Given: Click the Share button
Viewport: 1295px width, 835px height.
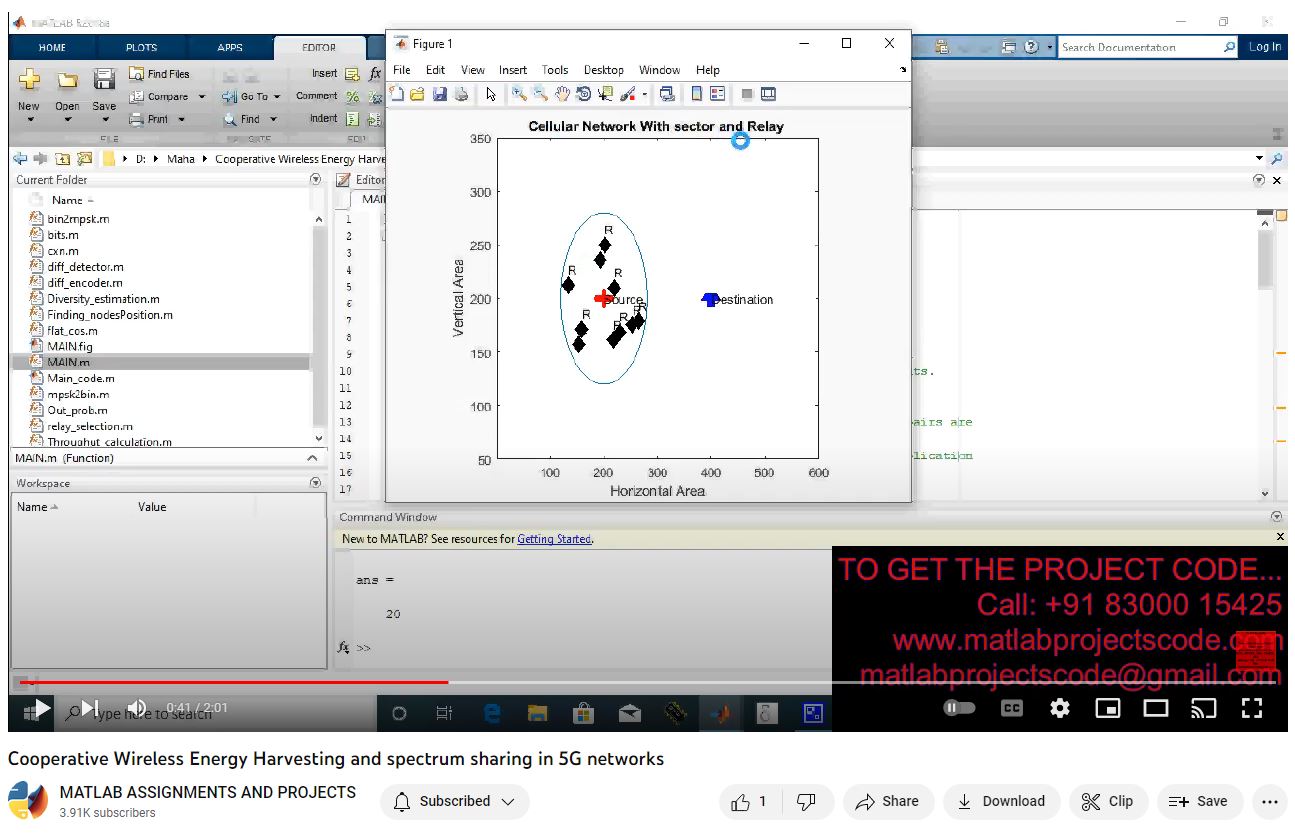Looking at the screenshot, I should point(887,801).
